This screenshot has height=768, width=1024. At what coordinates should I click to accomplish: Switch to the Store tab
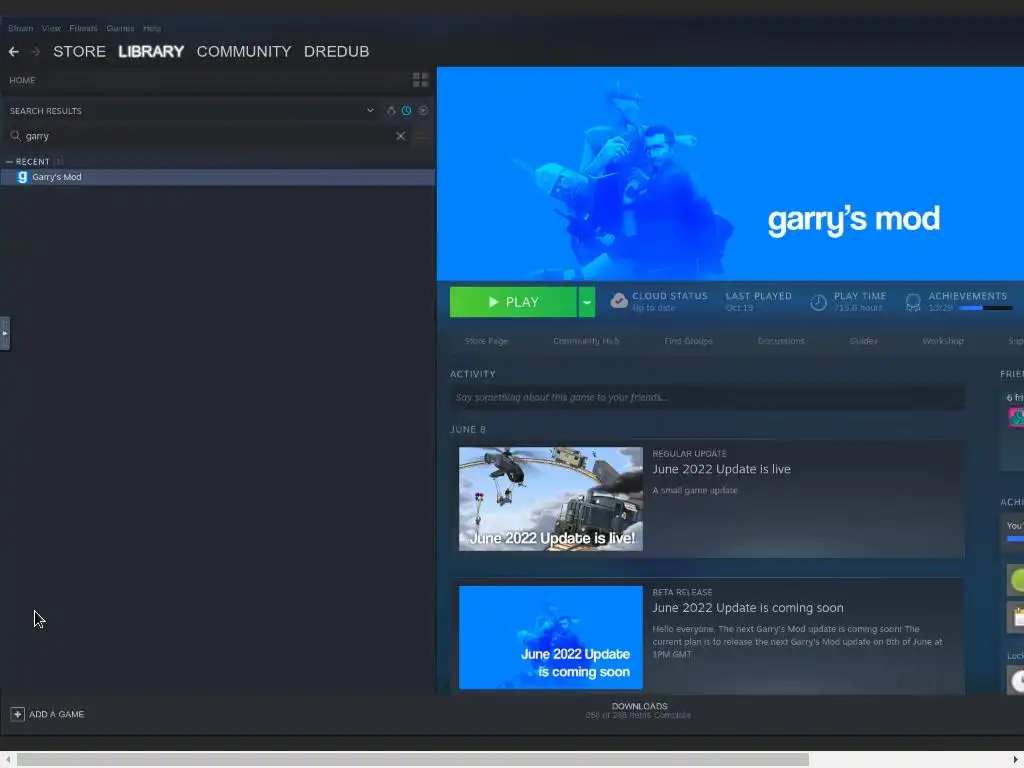click(79, 52)
